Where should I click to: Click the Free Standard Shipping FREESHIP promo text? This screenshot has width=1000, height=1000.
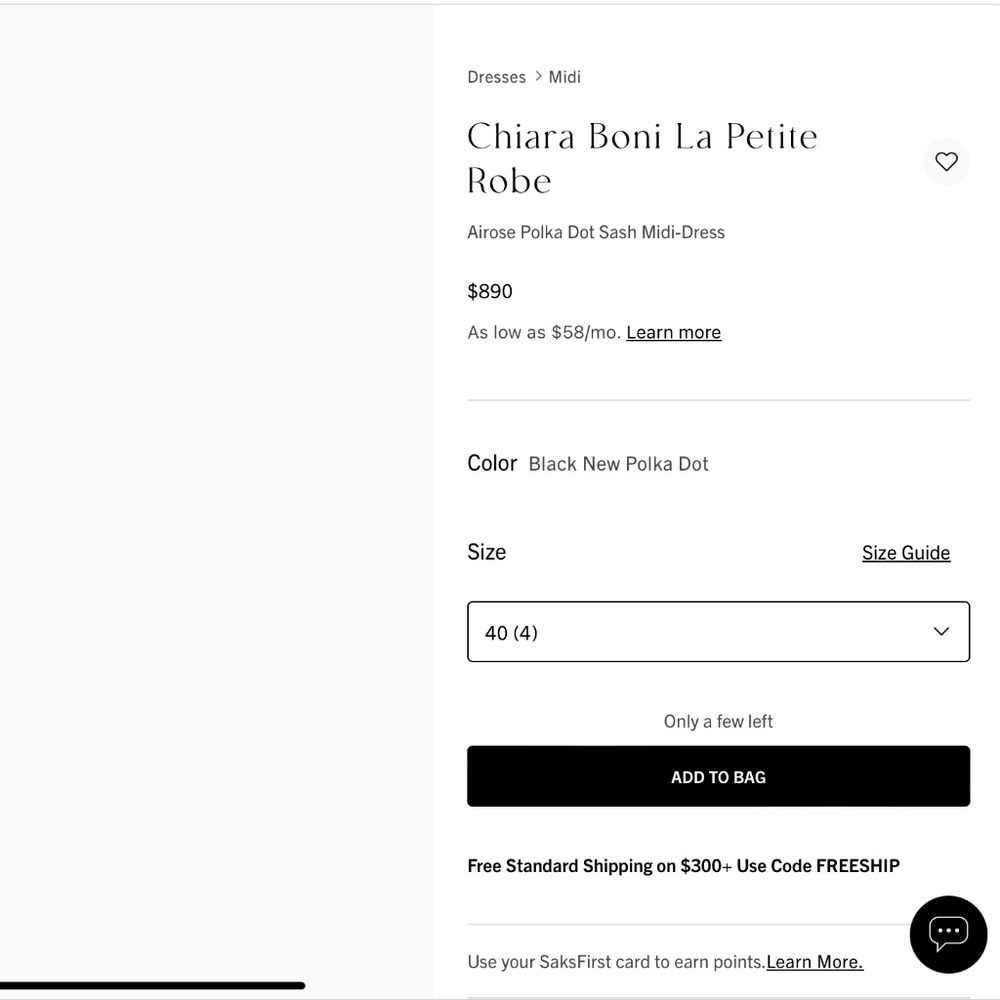(x=683, y=866)
